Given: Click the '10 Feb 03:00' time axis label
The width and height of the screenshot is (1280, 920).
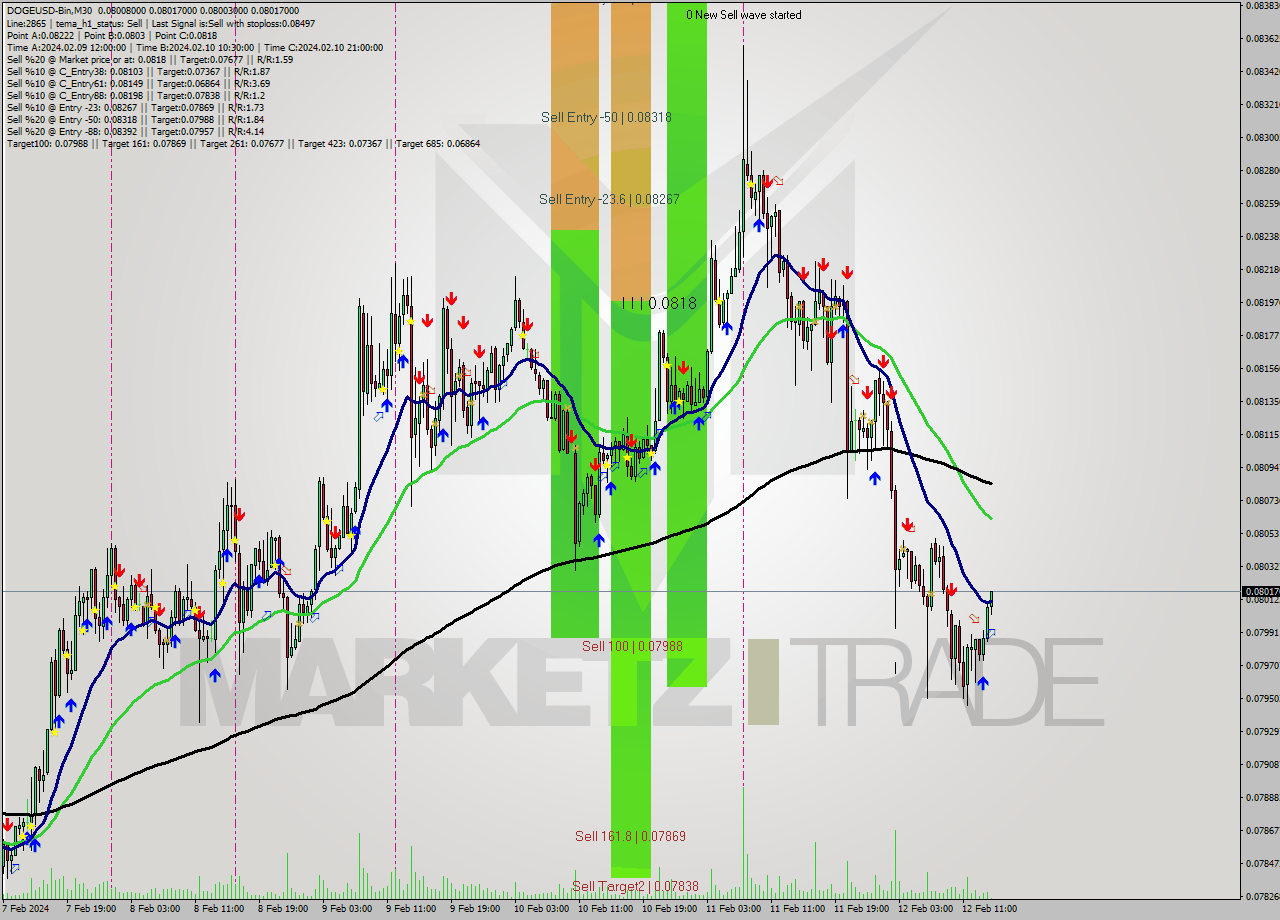Looking at the screenshot, I should coord(541,909).
